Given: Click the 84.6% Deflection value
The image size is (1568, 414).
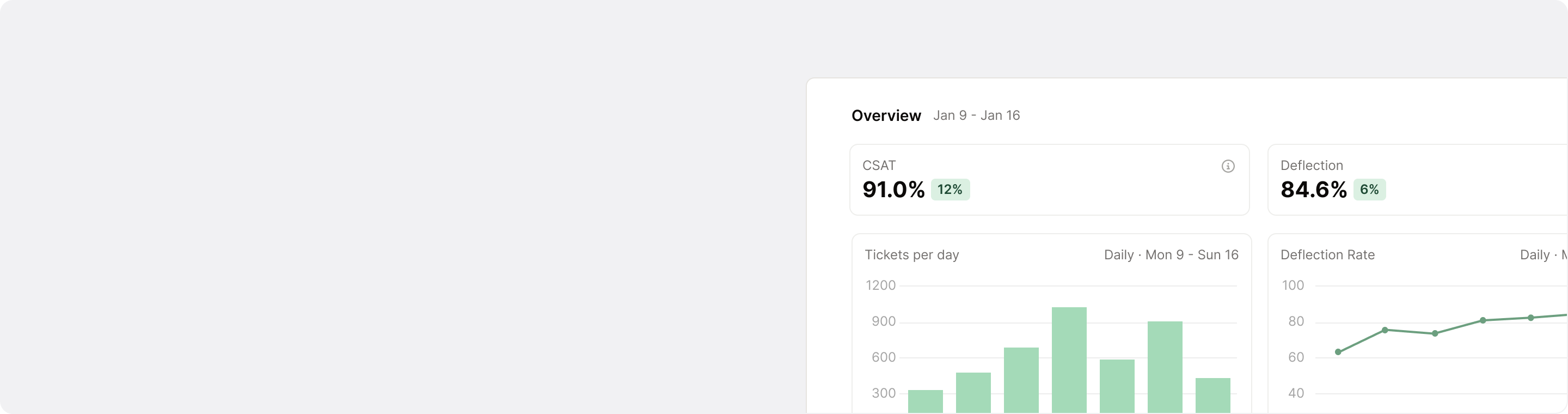Looking at the screenshot, I should tap(1313, 190).
